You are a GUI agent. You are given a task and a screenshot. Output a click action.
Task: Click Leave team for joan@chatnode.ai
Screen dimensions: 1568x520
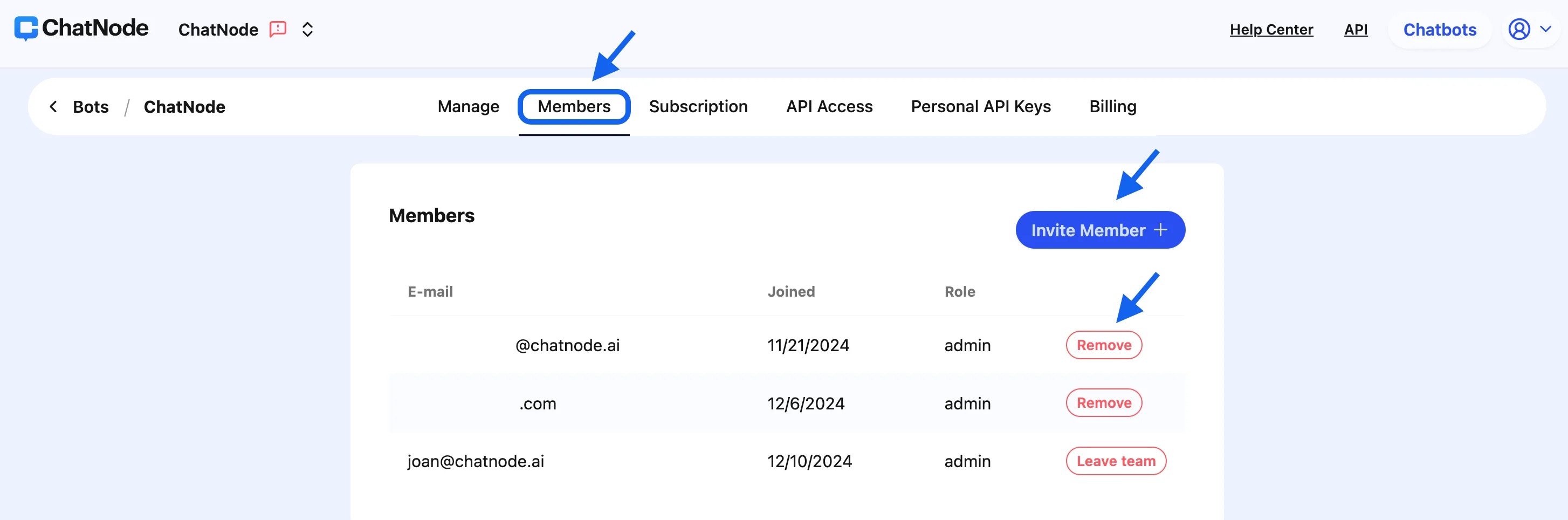click(x=1116, y=461)
